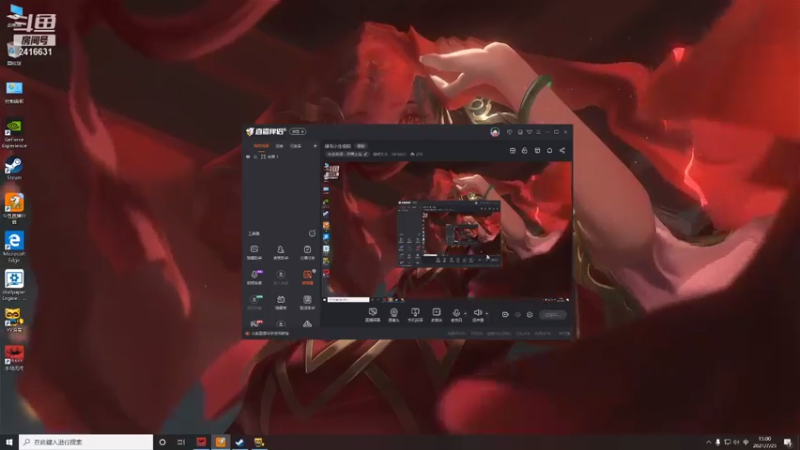Toggle the lock icon above the preview
The image size is (800, 450).
[524, 151]
